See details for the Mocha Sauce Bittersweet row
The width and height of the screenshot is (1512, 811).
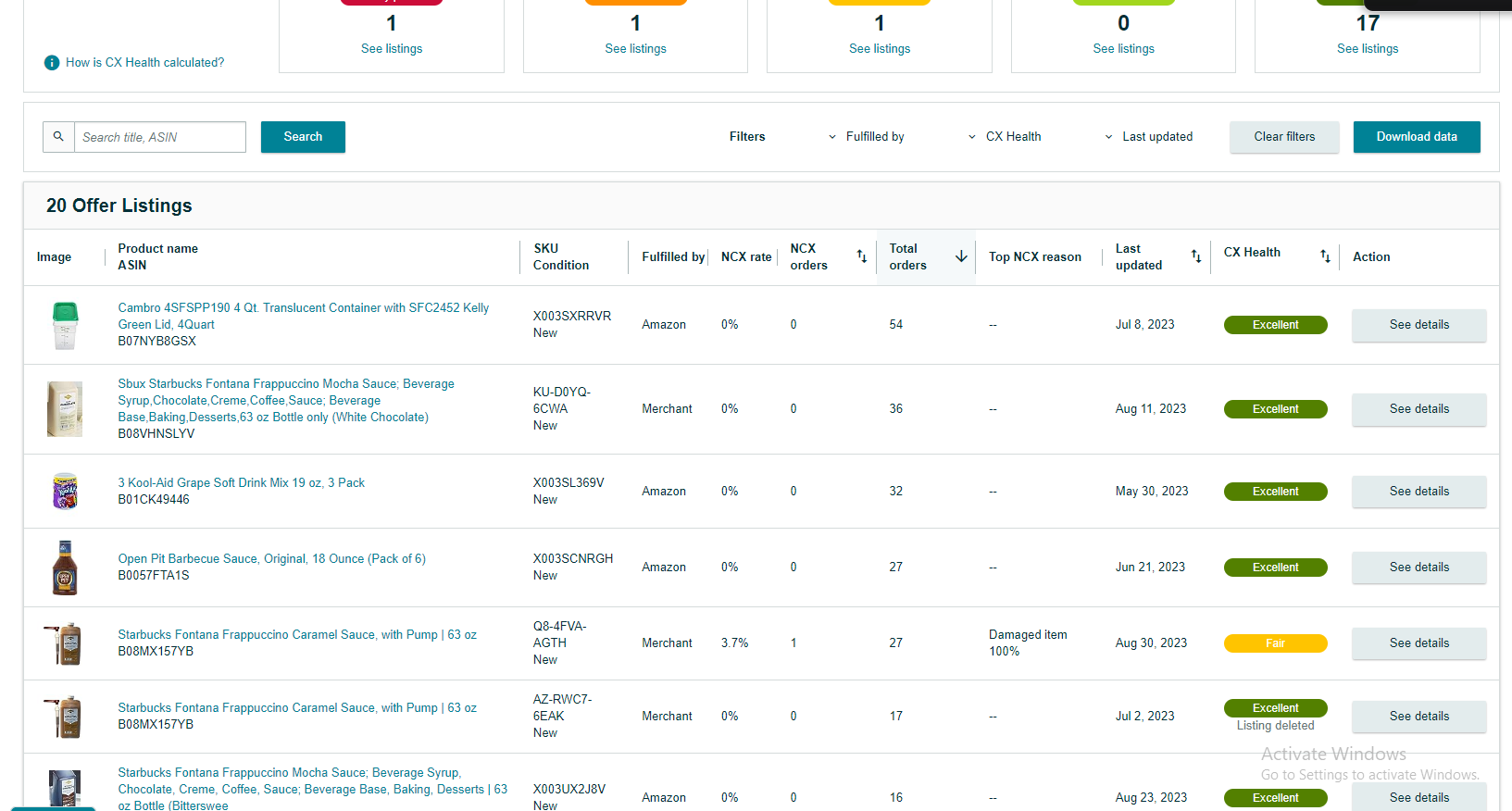(x=1419, y=797)
